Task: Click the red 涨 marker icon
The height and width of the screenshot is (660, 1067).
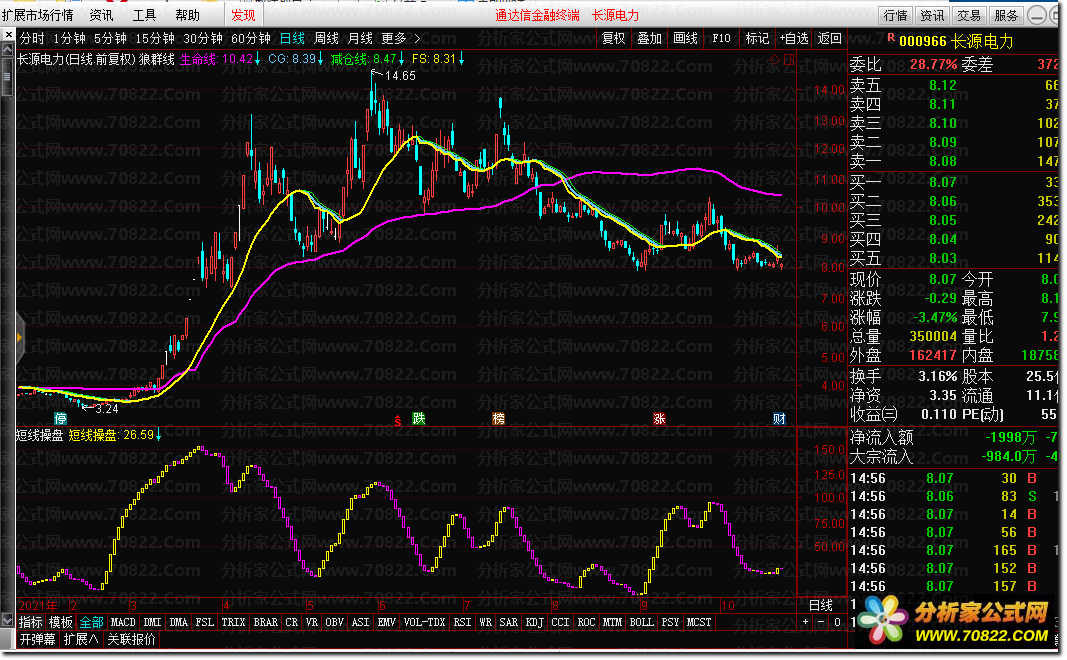Action: [x=659, y=418]
